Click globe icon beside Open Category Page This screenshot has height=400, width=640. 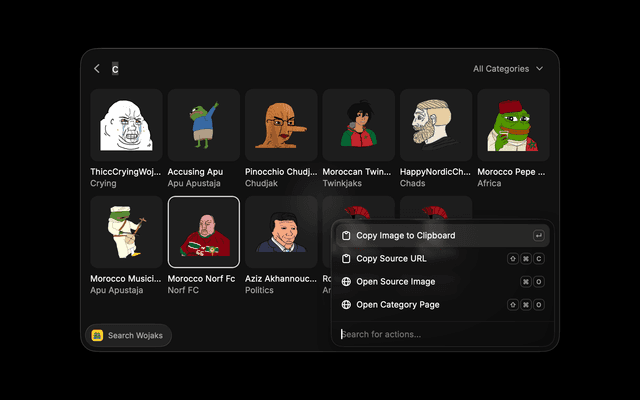[346, 304]
